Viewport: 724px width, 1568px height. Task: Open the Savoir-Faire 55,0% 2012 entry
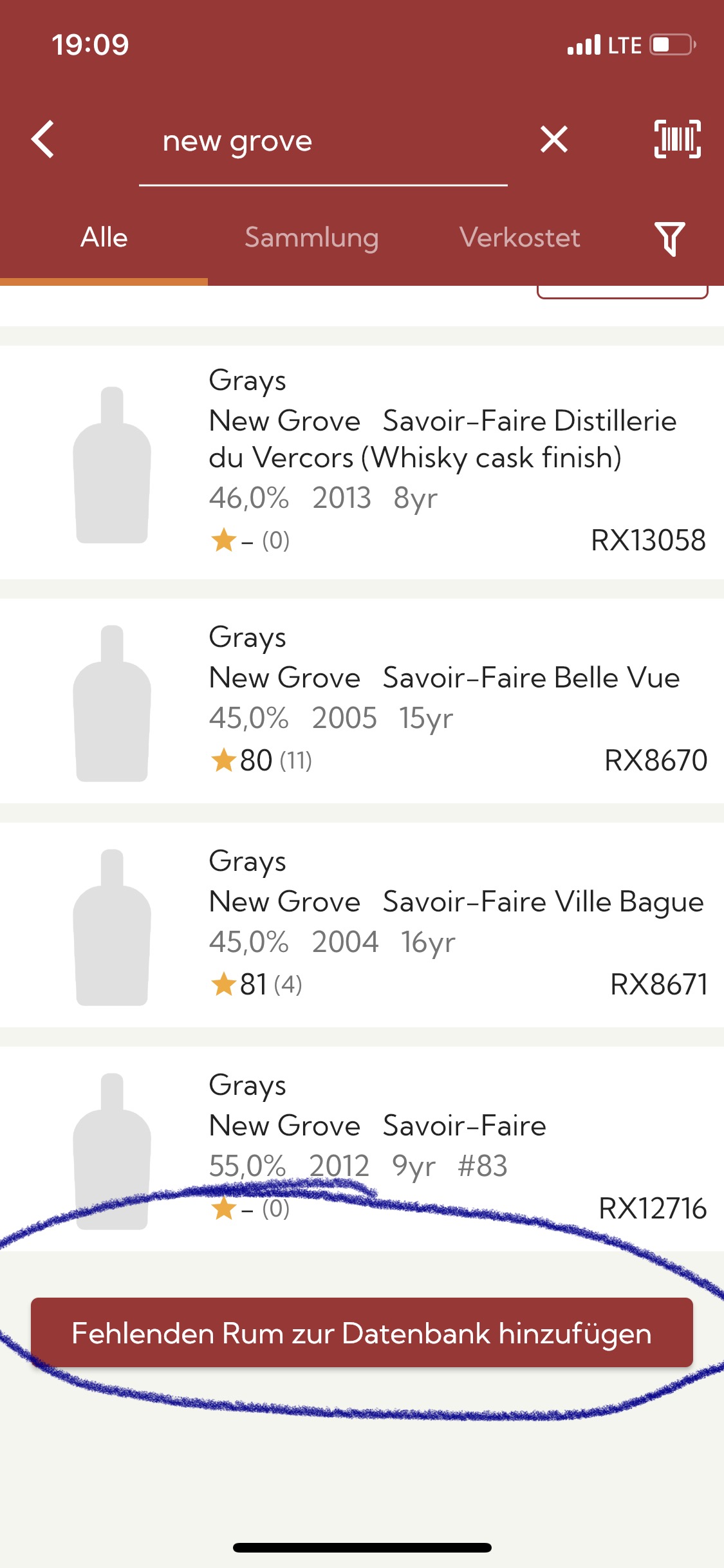coord(362,1148)
